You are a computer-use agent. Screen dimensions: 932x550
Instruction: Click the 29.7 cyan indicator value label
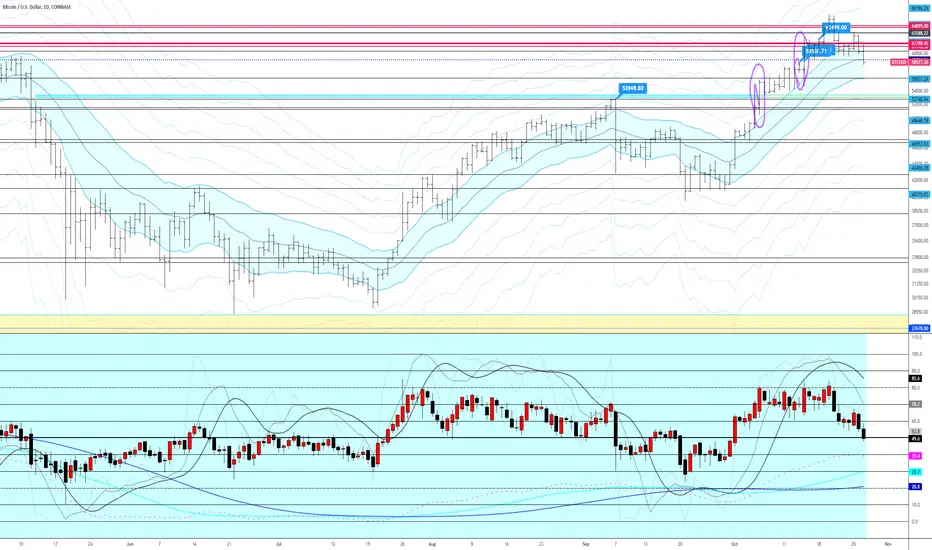click(915, 472)
